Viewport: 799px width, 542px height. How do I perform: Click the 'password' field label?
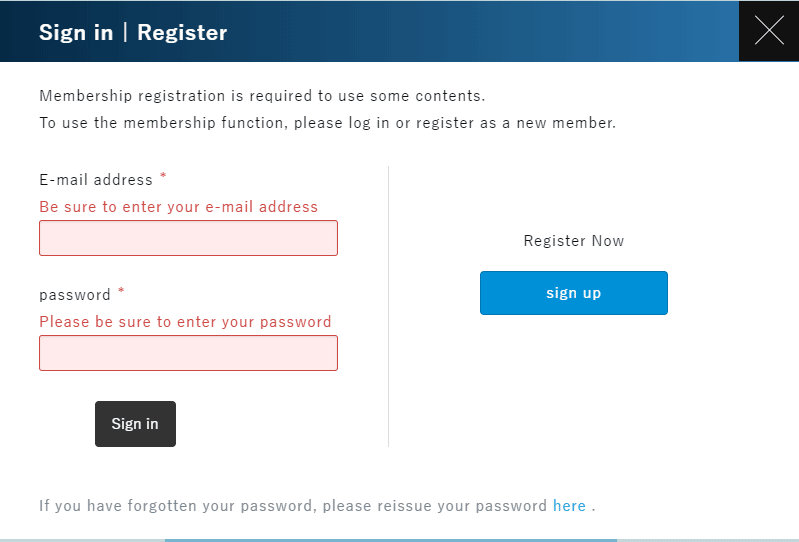(x=75, y=295)
